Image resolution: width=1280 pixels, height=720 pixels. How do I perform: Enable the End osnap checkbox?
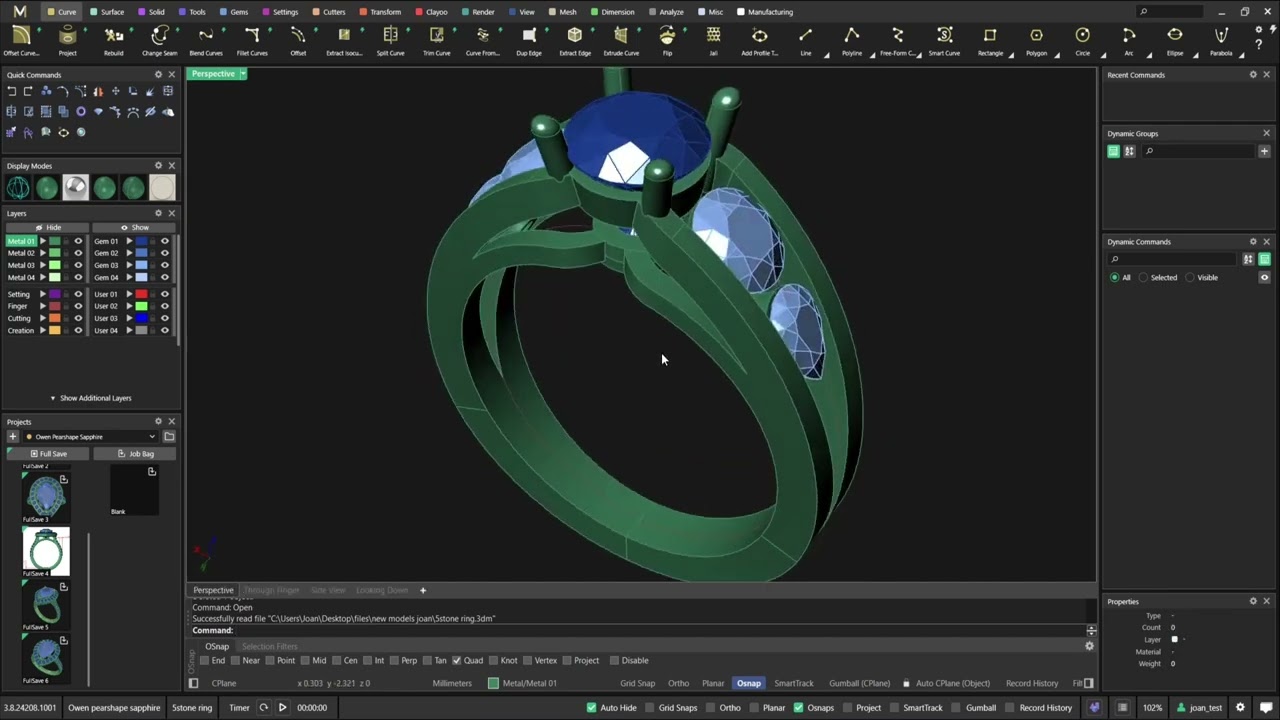(x=205, y=660)
